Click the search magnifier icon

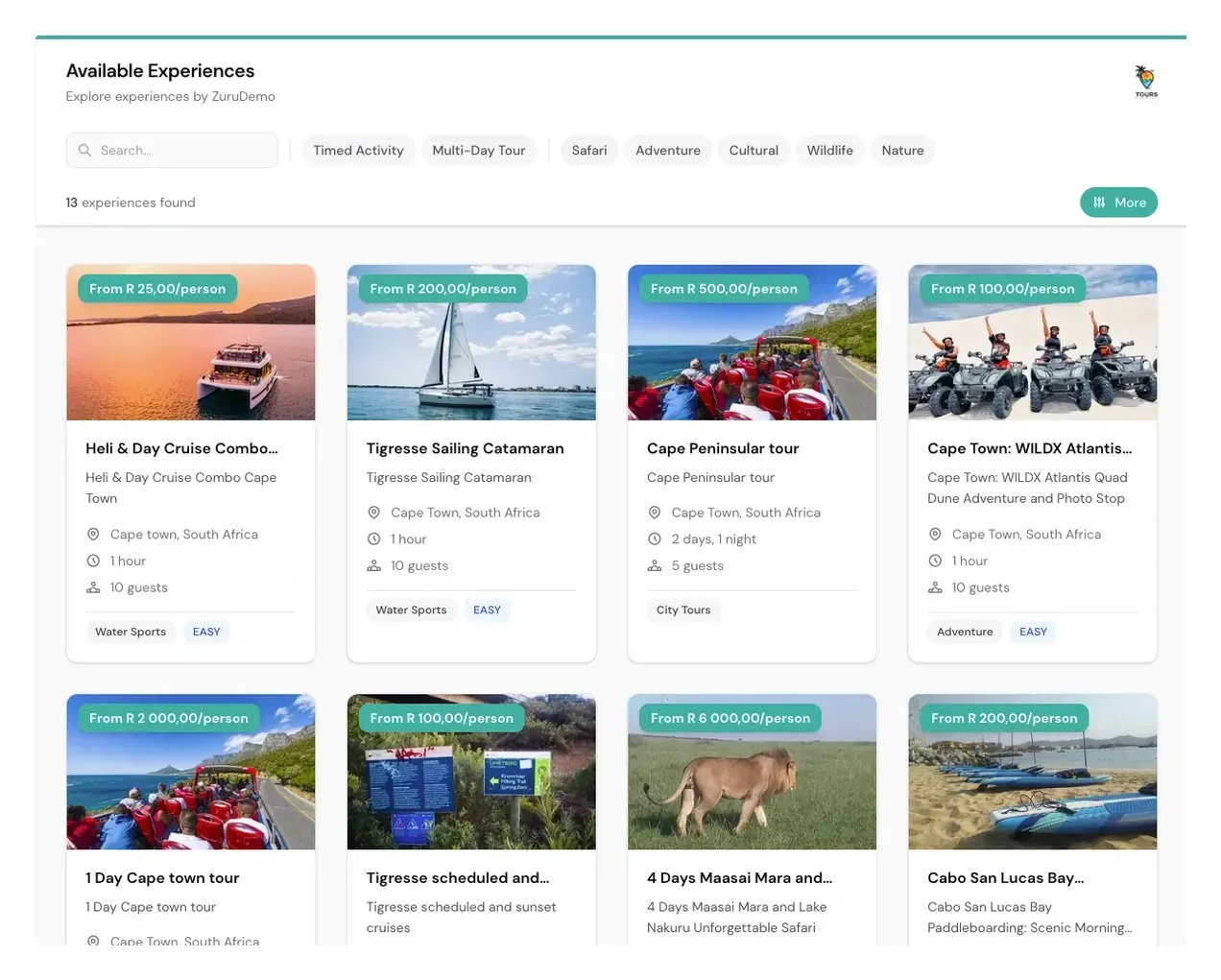84,151
